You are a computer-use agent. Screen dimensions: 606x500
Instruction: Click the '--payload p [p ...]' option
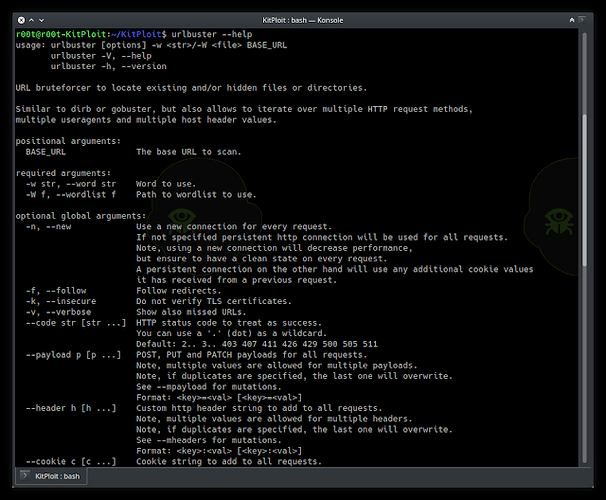tap(73, 355)
